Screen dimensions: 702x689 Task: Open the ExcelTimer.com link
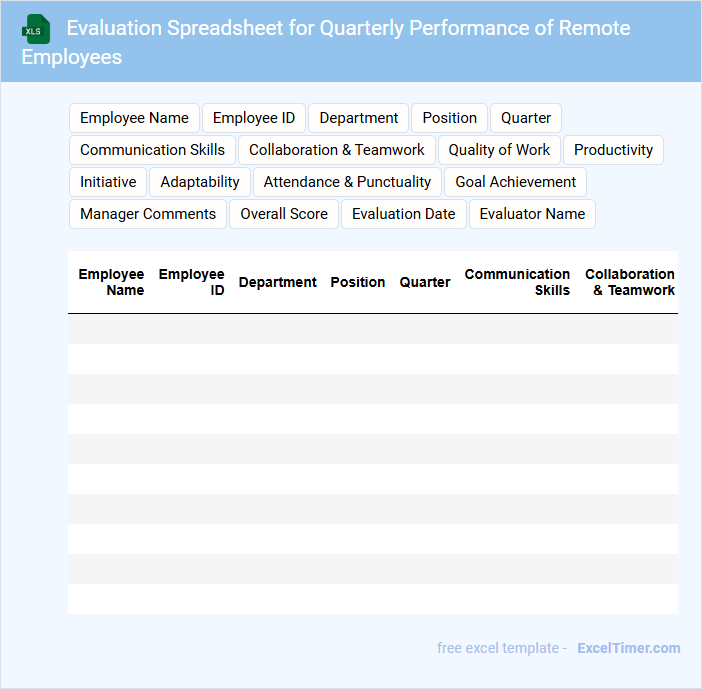(628, 648)
